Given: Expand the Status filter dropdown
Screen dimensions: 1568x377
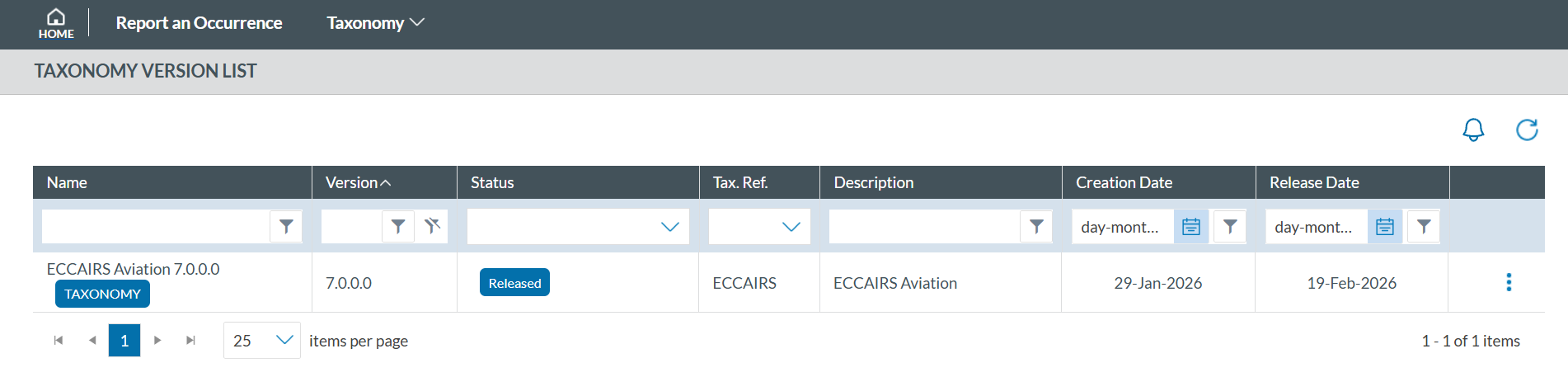Looking at the screenshot, I should click(x=669, y=227).
